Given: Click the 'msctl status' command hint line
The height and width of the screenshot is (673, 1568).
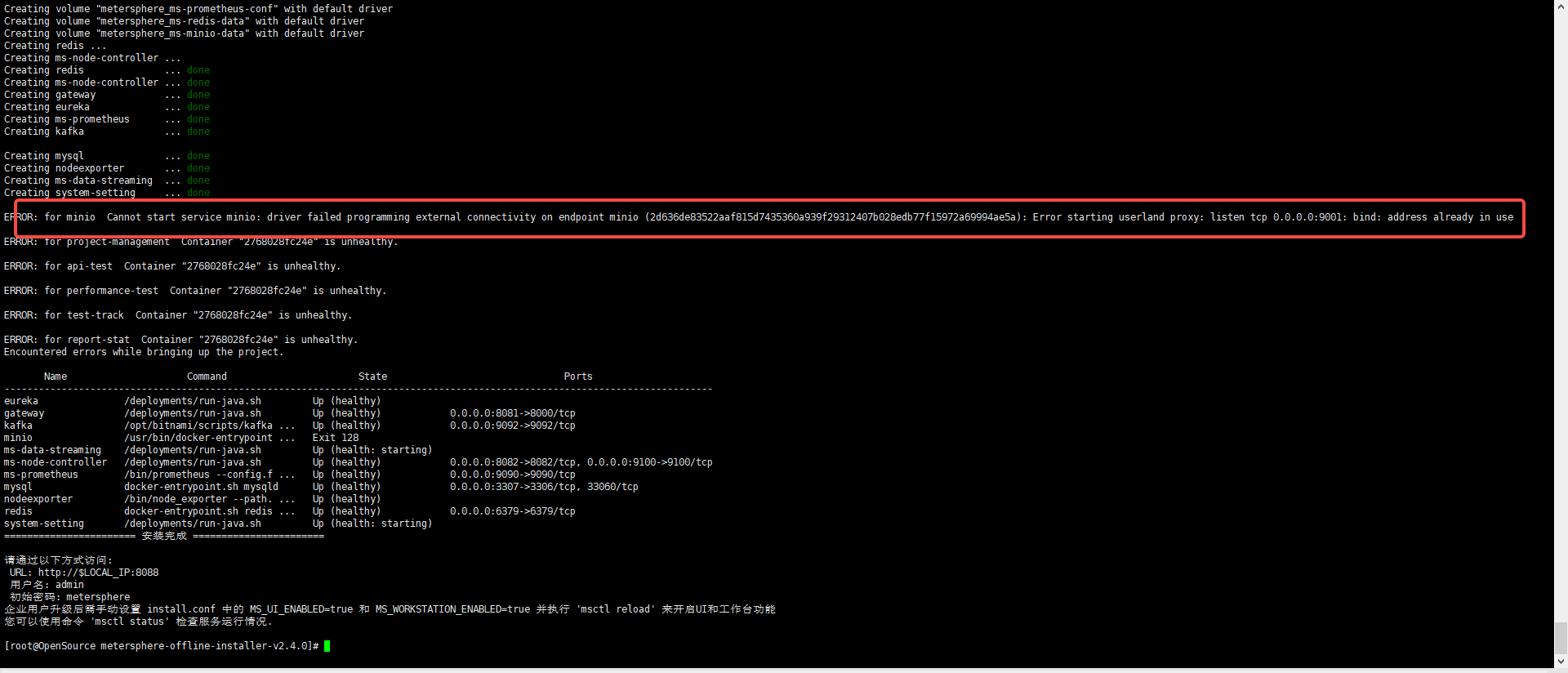Looking at the screenshot, I should pos(138,622).
